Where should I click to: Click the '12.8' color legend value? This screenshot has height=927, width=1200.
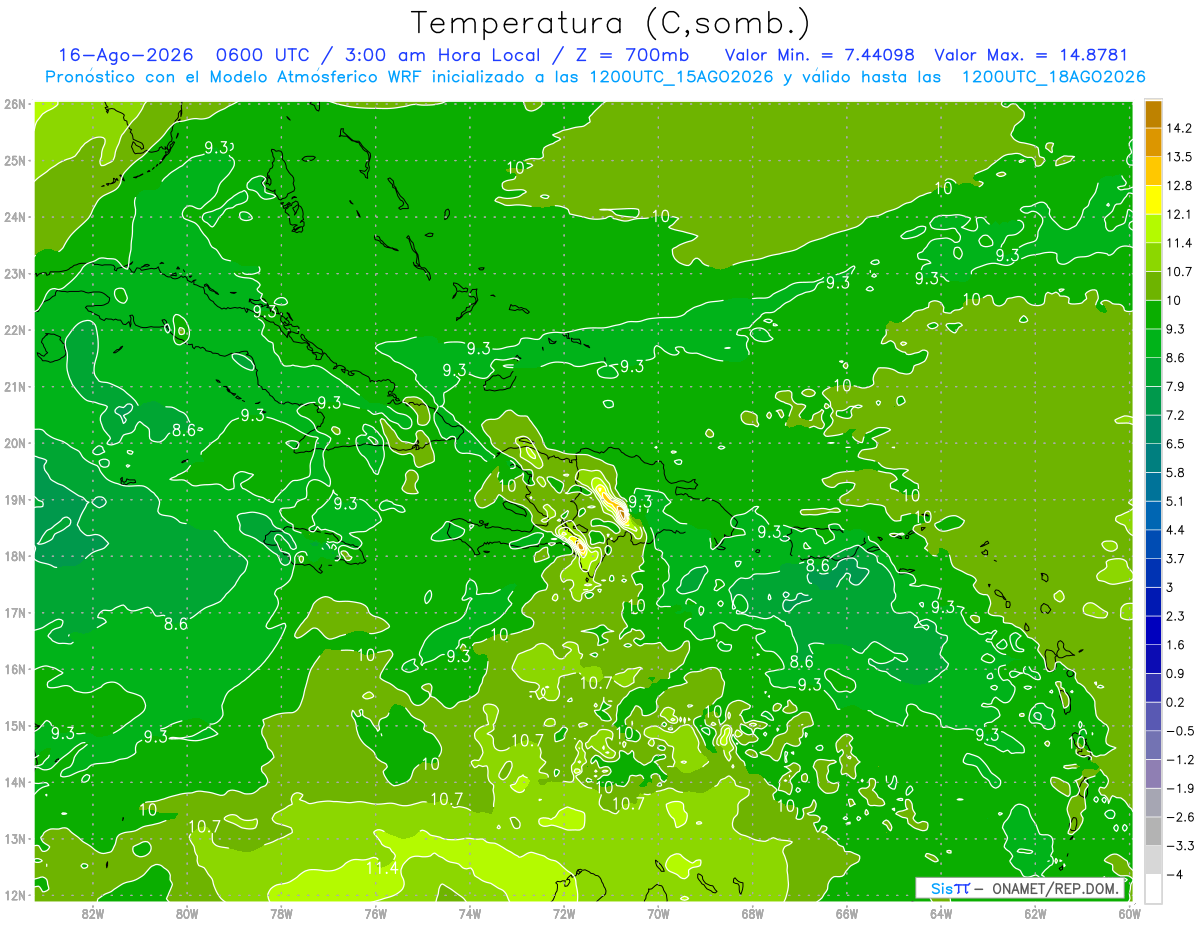pos(1178,185)
